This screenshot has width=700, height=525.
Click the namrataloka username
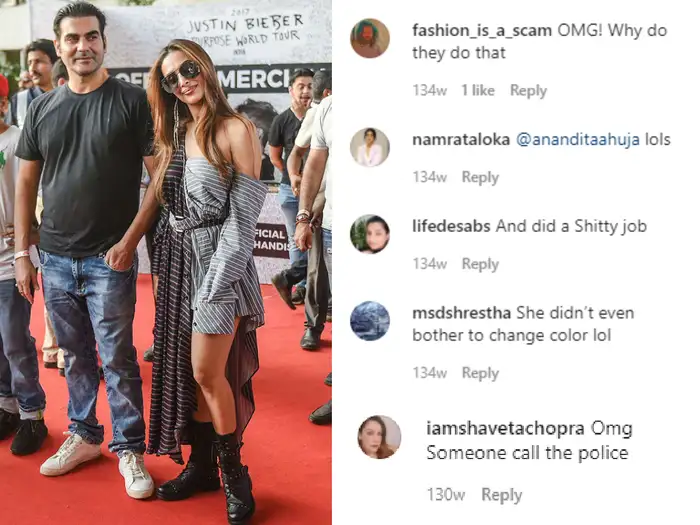[461, 140]
